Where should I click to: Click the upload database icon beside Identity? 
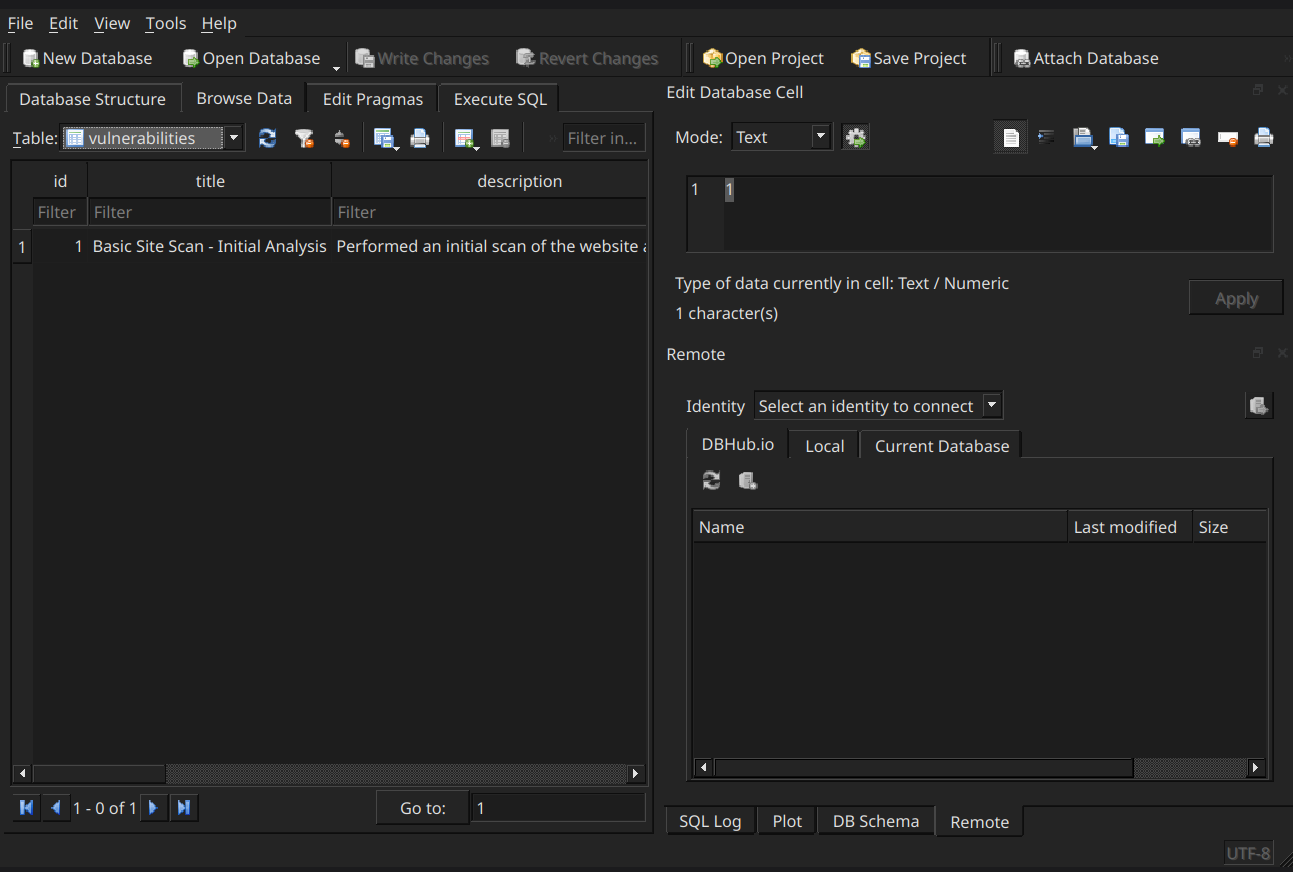click(1259, 405)
